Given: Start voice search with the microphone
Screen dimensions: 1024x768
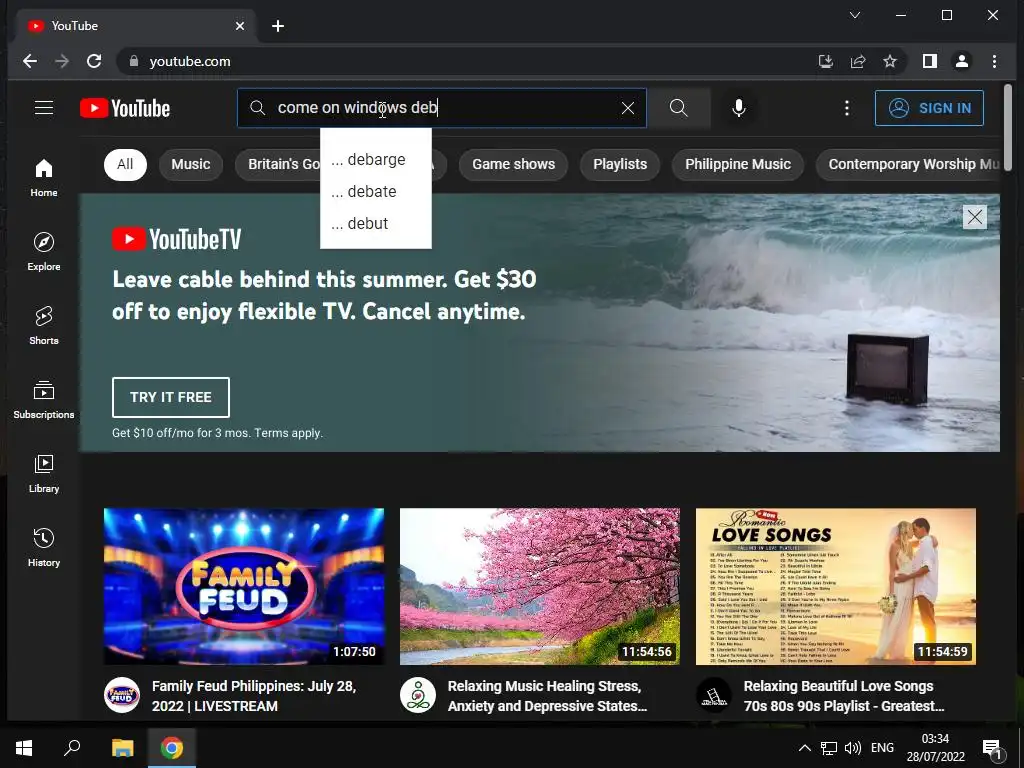Looking at the screenshot, I should click(x=739, y=108).
